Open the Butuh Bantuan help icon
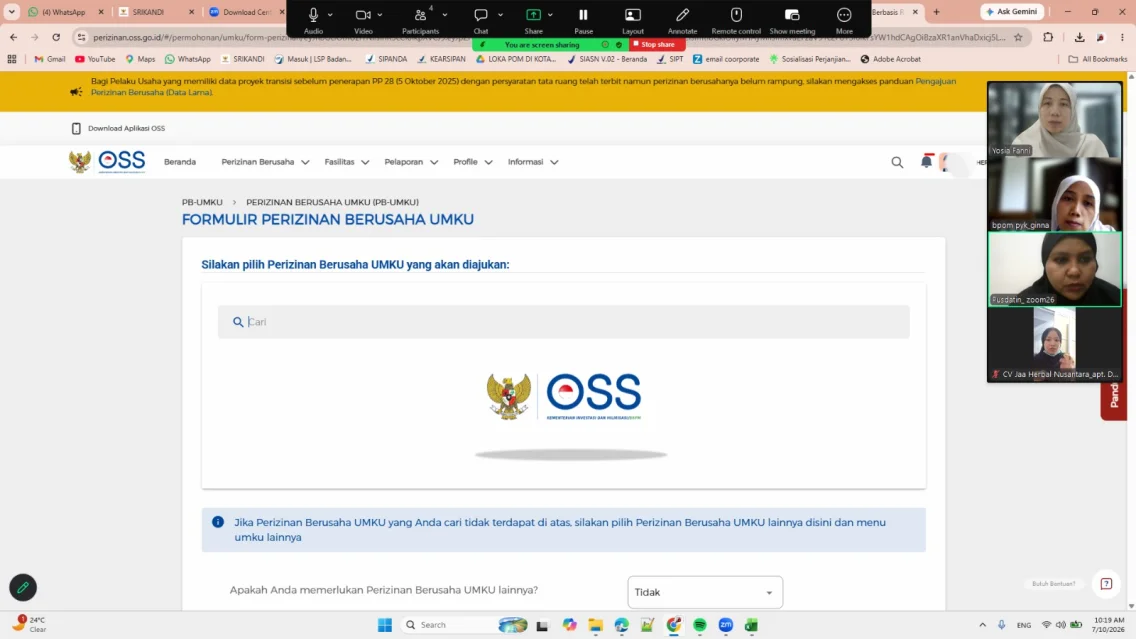Screen dimensions: 1136x639 (x=1106, y=583)
